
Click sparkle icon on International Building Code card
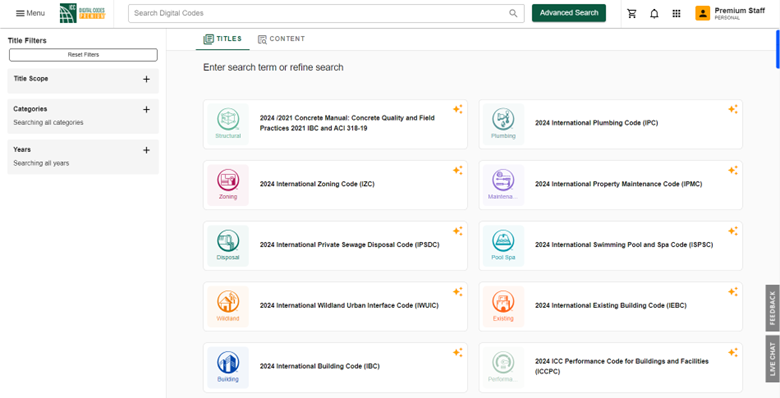(458, 352)
